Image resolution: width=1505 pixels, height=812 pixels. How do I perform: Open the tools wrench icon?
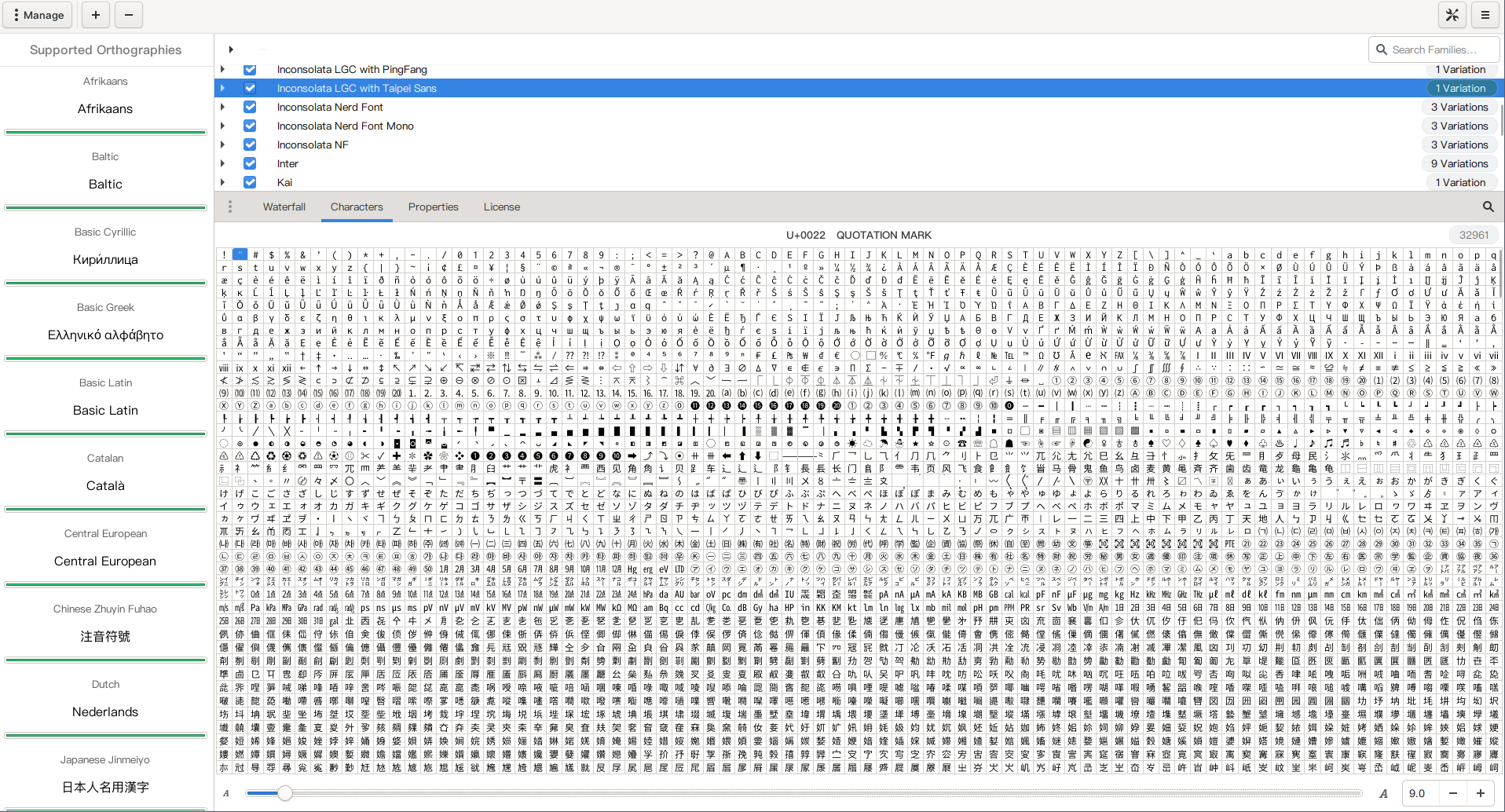coord(1452,15)
